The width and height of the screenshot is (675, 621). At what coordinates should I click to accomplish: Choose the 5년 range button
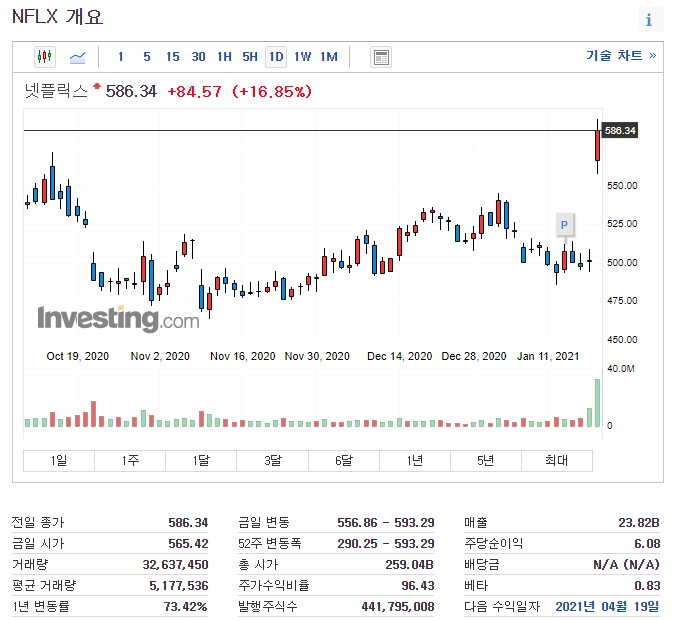coord(486,460)
